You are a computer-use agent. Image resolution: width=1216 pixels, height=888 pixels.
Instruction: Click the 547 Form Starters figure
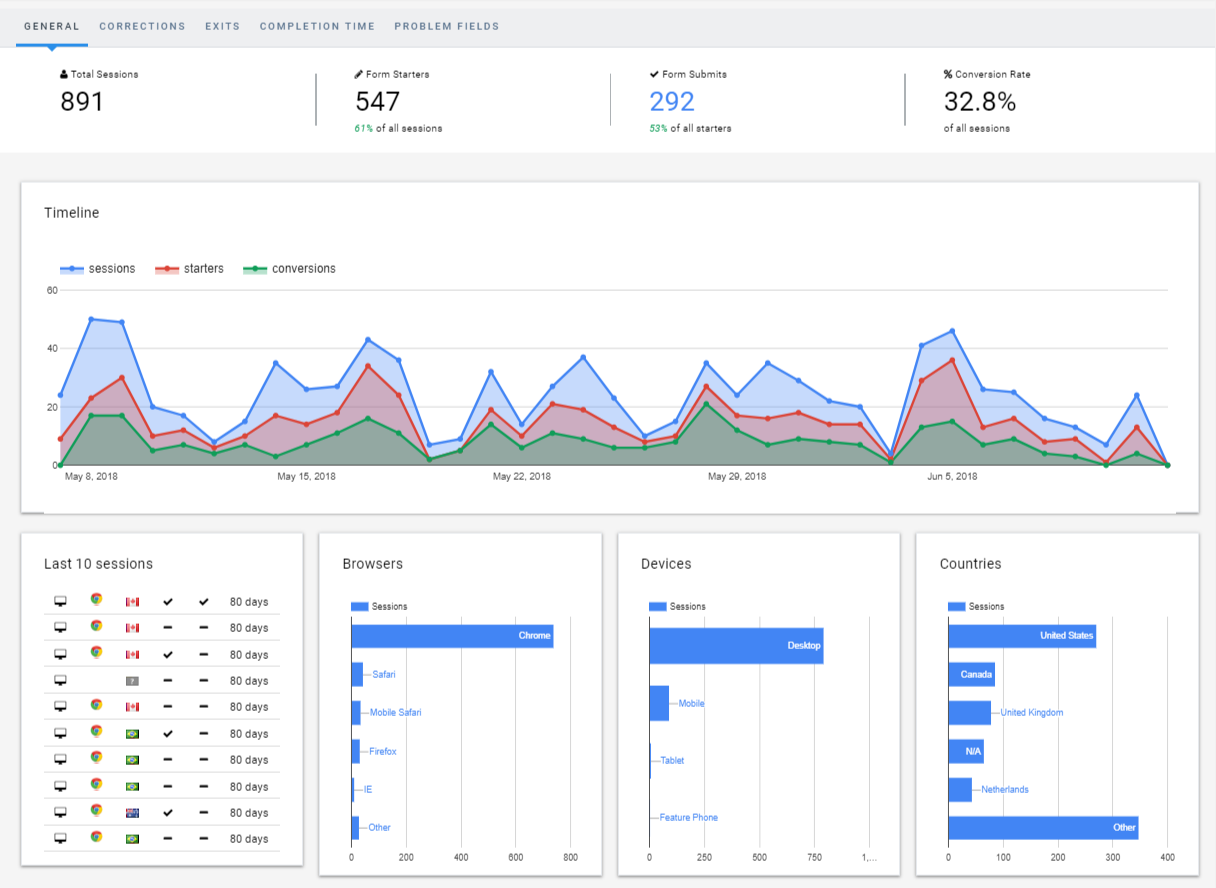click(377, 102)
